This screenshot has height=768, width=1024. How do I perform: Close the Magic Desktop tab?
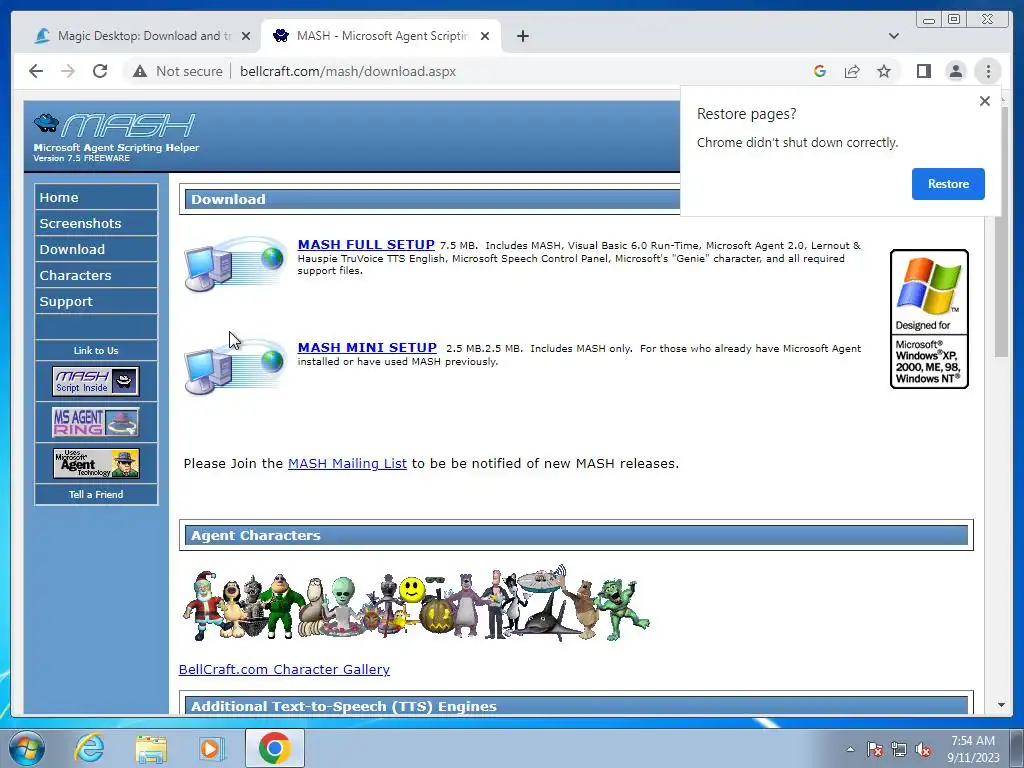pyautogui.click(x=246, y=36)
